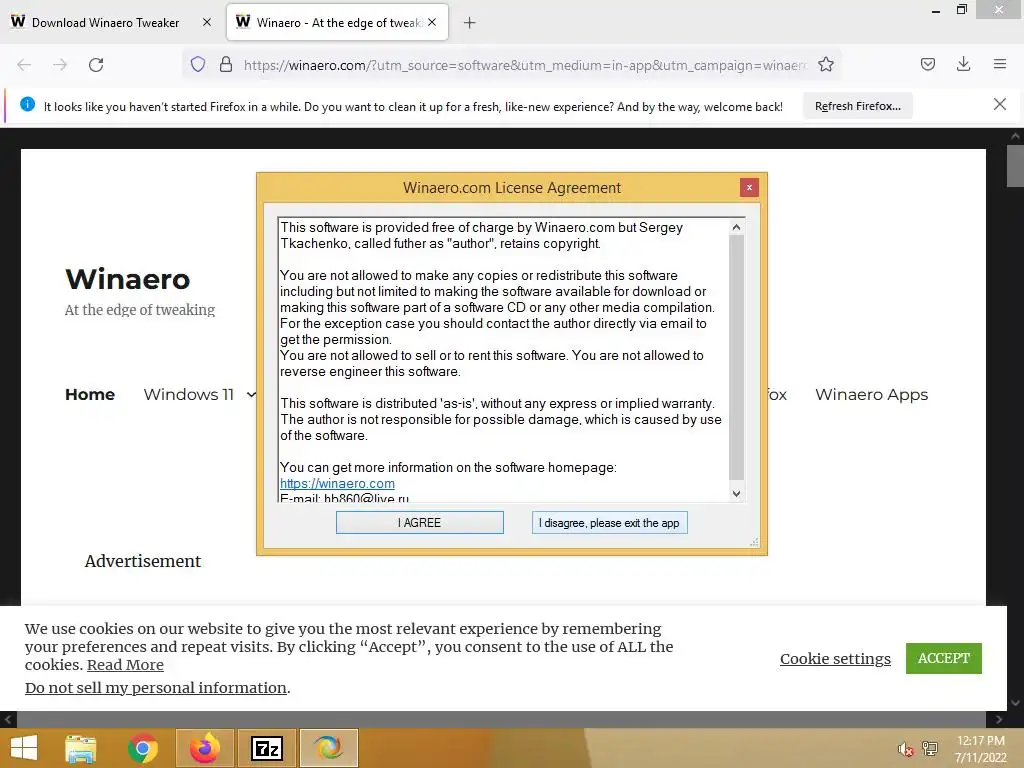
Task: Open the Firefox hamburger application menu
Action: (x=1000, y=65)
